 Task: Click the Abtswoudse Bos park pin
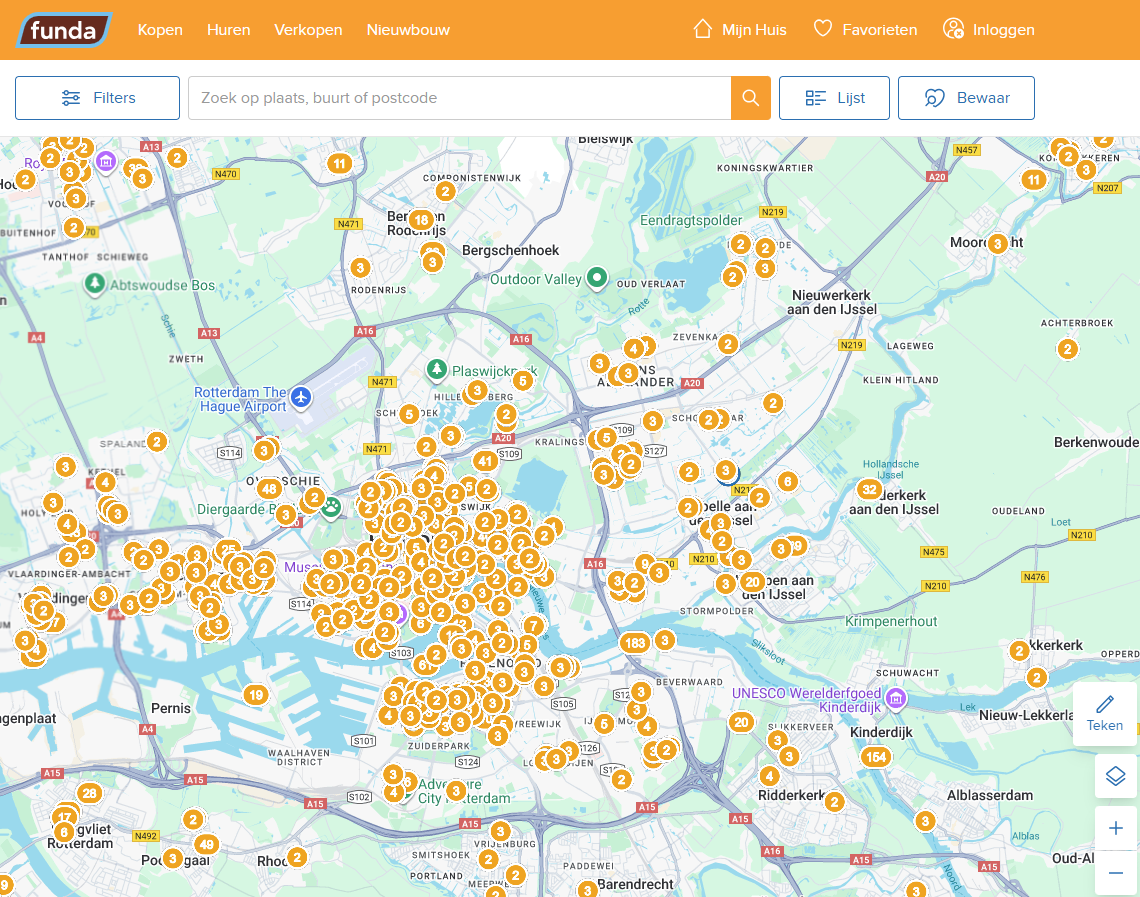click(x=95, y=283)
